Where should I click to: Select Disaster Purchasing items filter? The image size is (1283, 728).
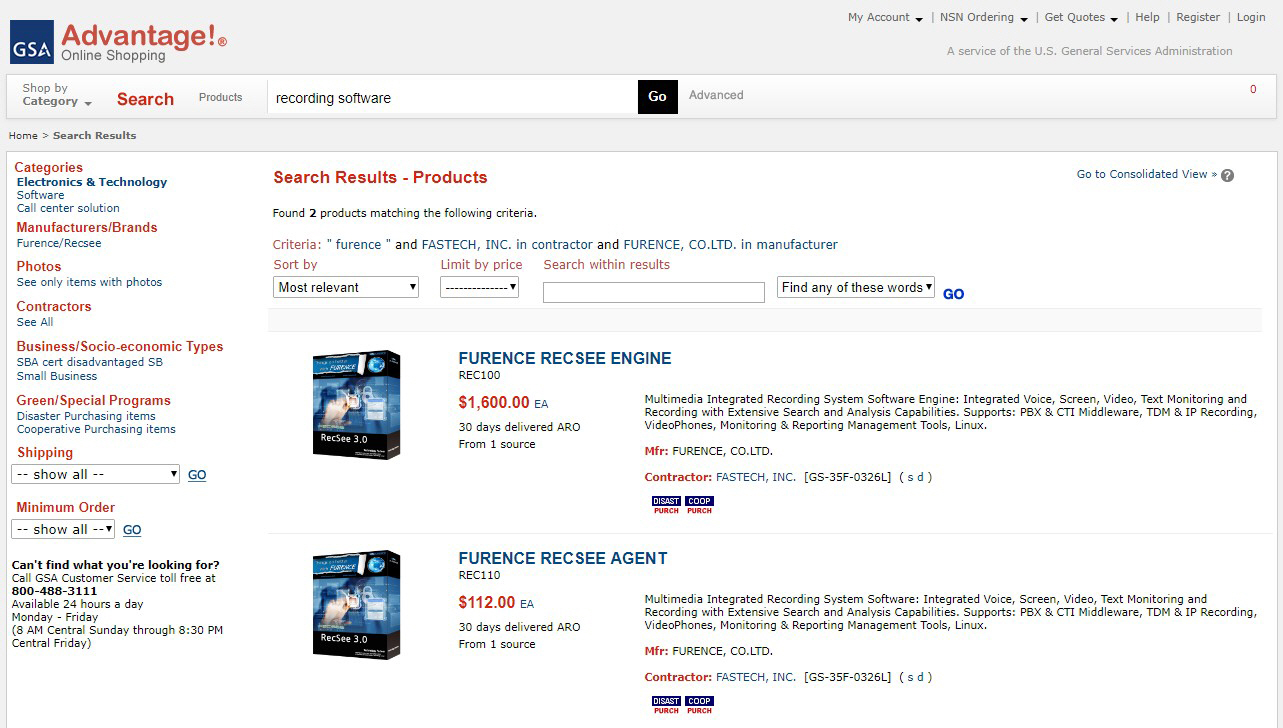click(x=86, y=416)
